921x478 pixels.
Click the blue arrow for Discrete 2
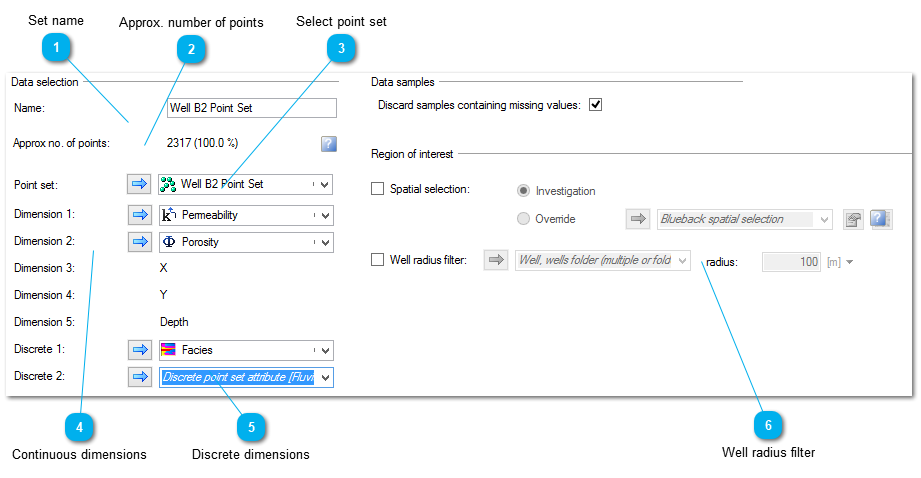(x=140, y=377)
